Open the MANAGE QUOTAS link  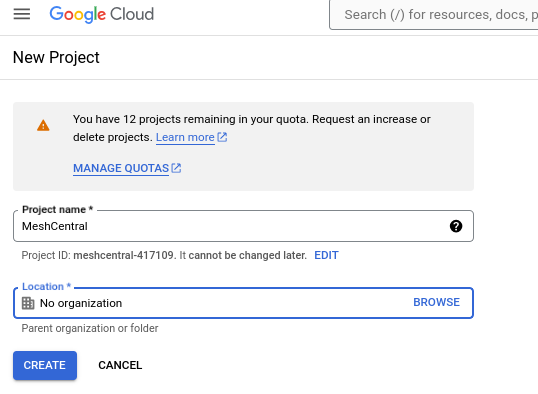tap(121, 168)
